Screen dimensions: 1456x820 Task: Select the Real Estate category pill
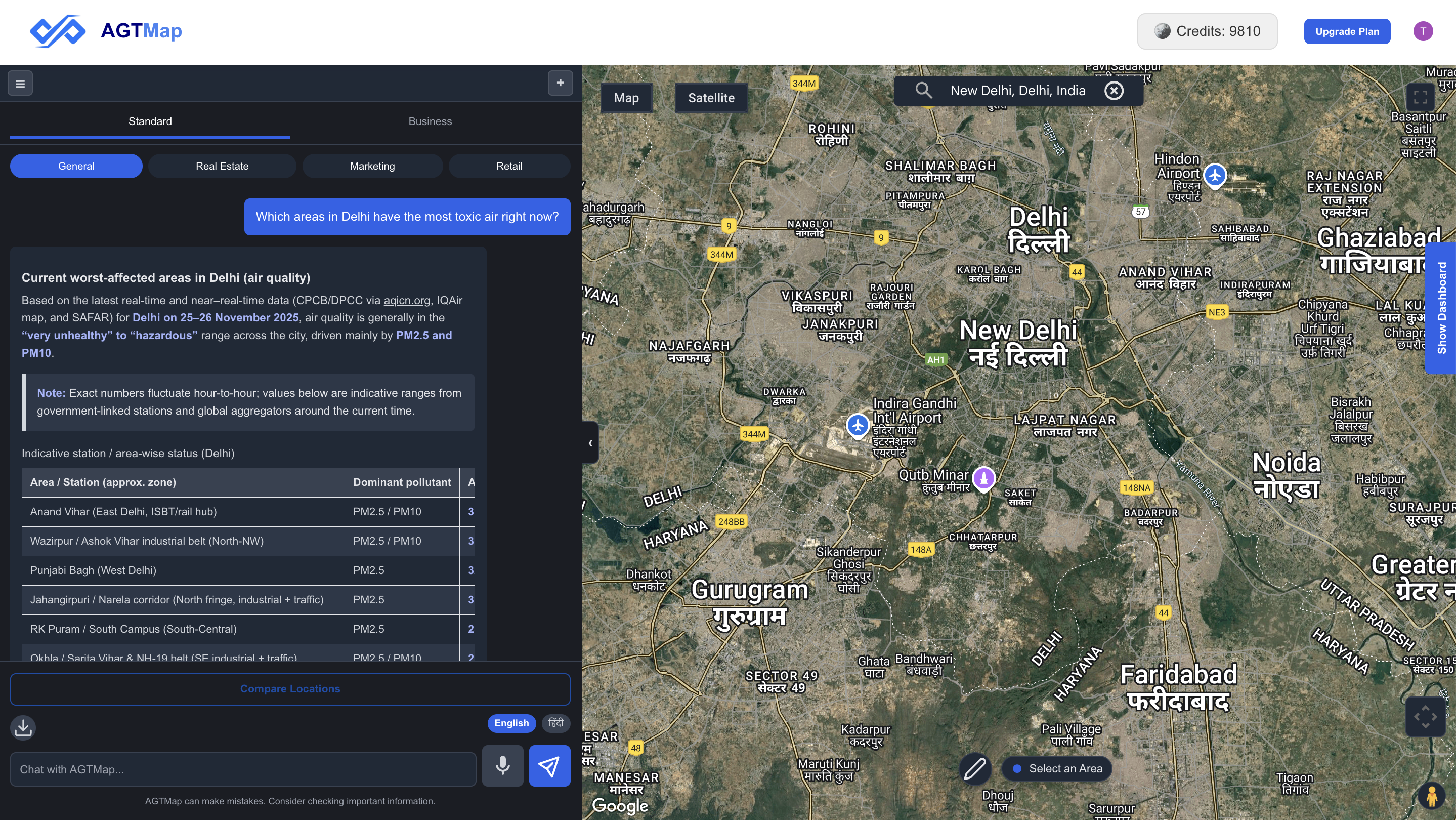[x=222, y=166]
